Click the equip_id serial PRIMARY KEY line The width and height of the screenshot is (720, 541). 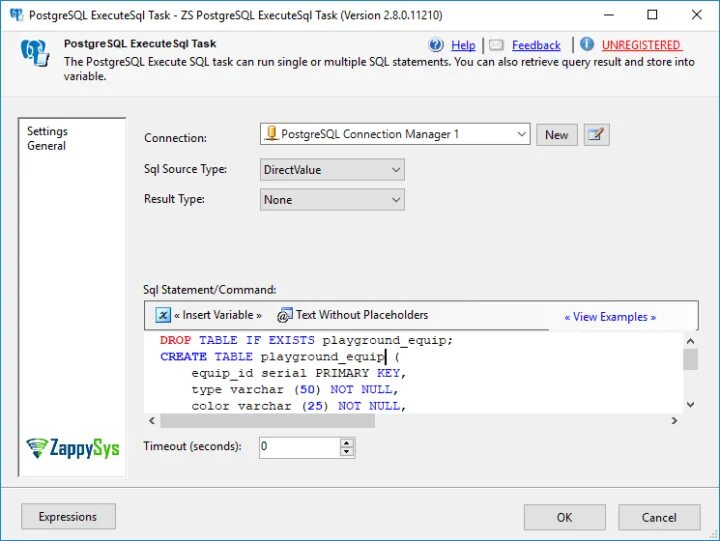(x=299, y=373)
